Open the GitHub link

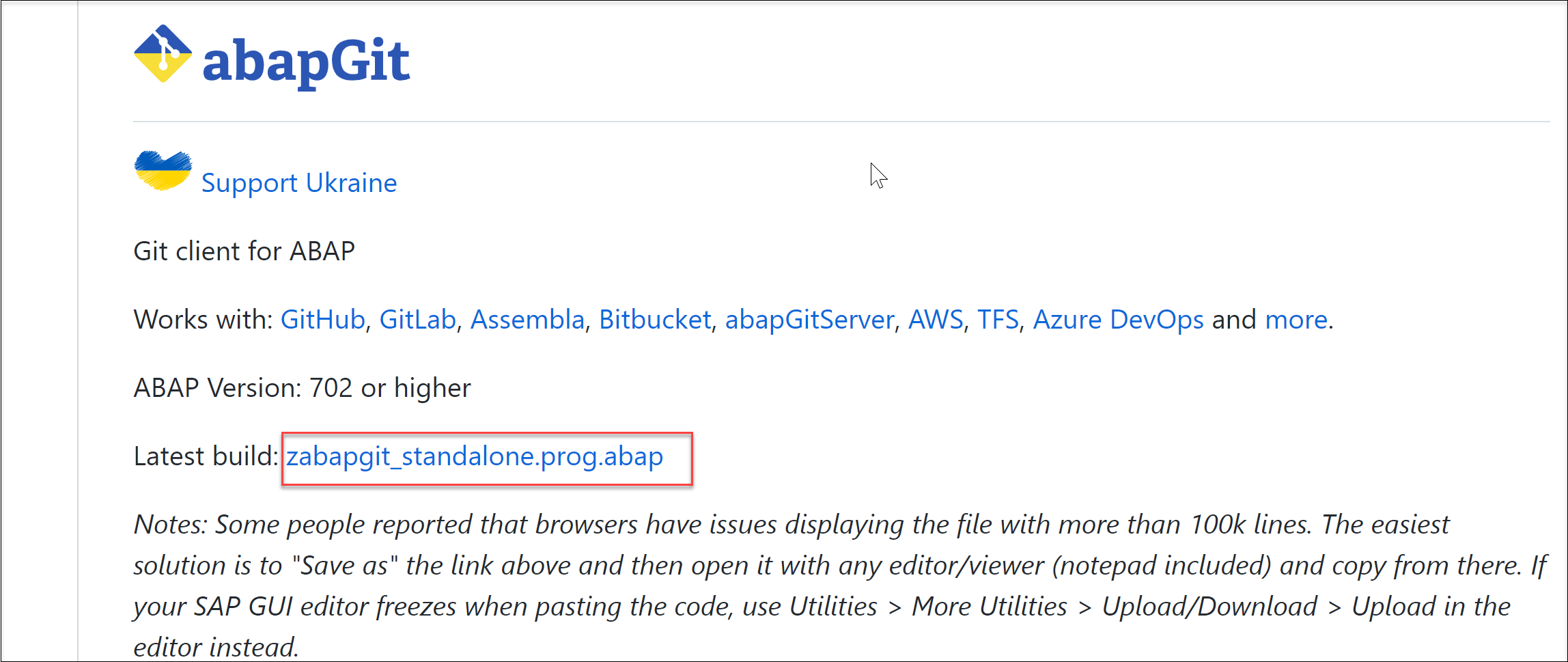coord(322,320)
